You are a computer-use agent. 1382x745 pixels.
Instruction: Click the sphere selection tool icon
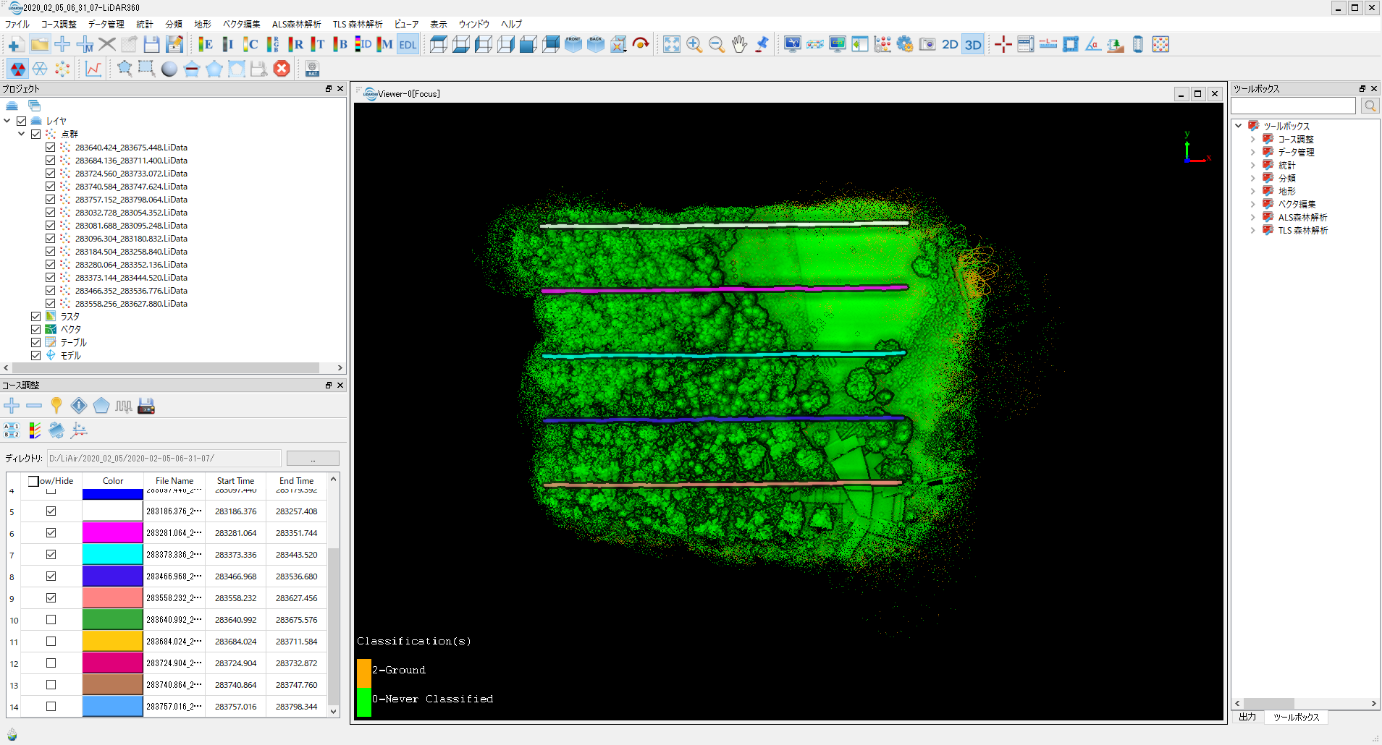coord(169,68)
